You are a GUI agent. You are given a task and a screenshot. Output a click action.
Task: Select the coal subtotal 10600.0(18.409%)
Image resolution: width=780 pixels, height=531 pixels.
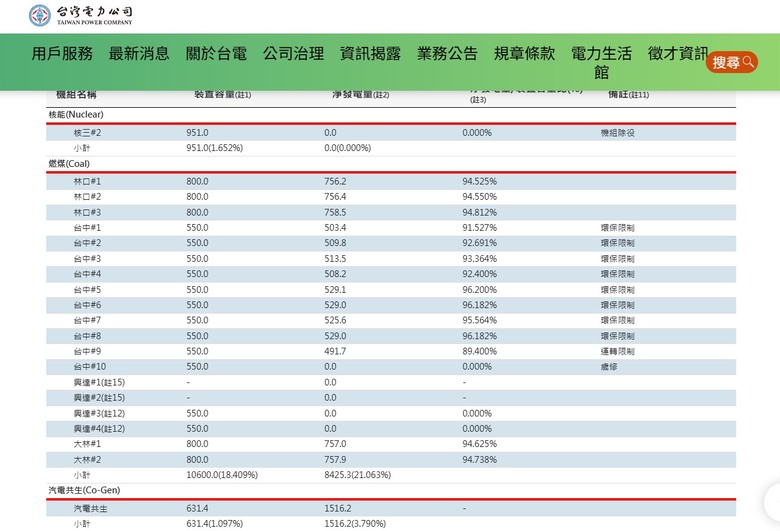pos(222,475)
